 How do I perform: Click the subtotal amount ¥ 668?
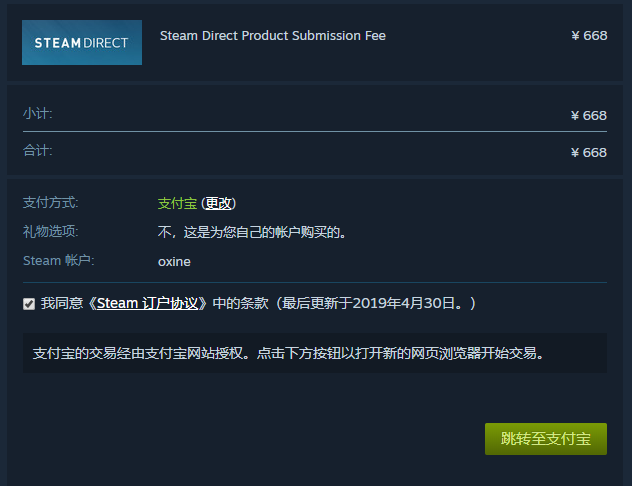588,115
